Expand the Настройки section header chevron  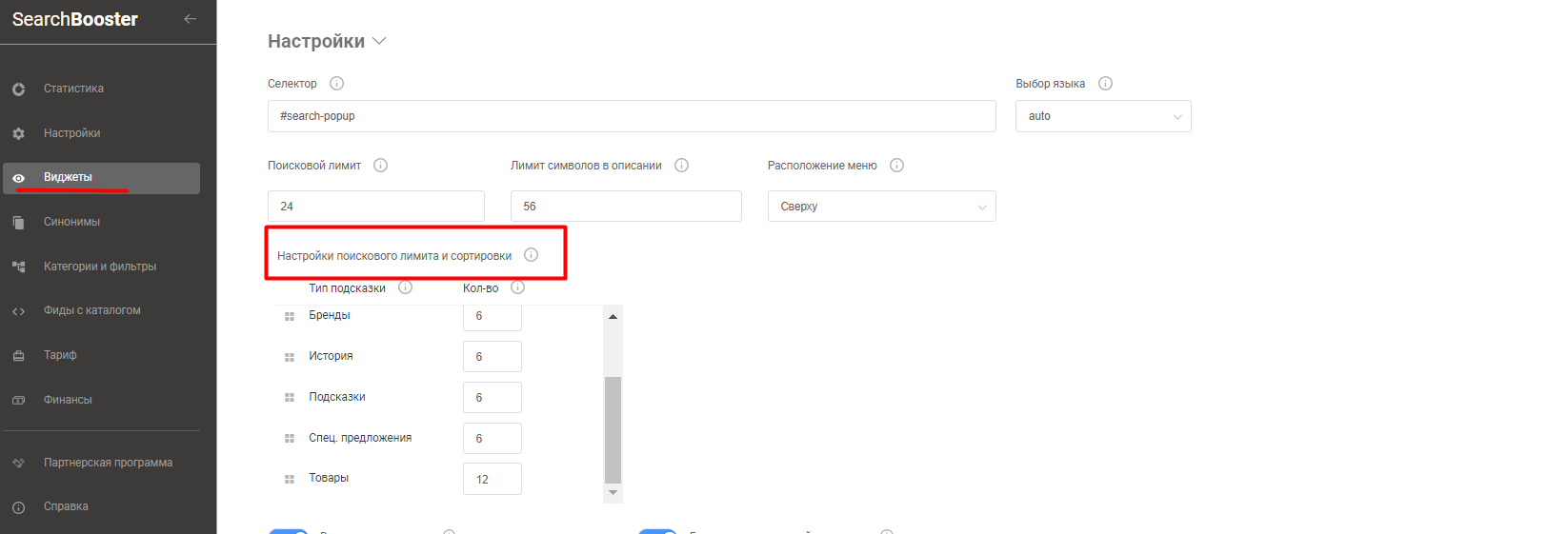[x=379, y=41]
